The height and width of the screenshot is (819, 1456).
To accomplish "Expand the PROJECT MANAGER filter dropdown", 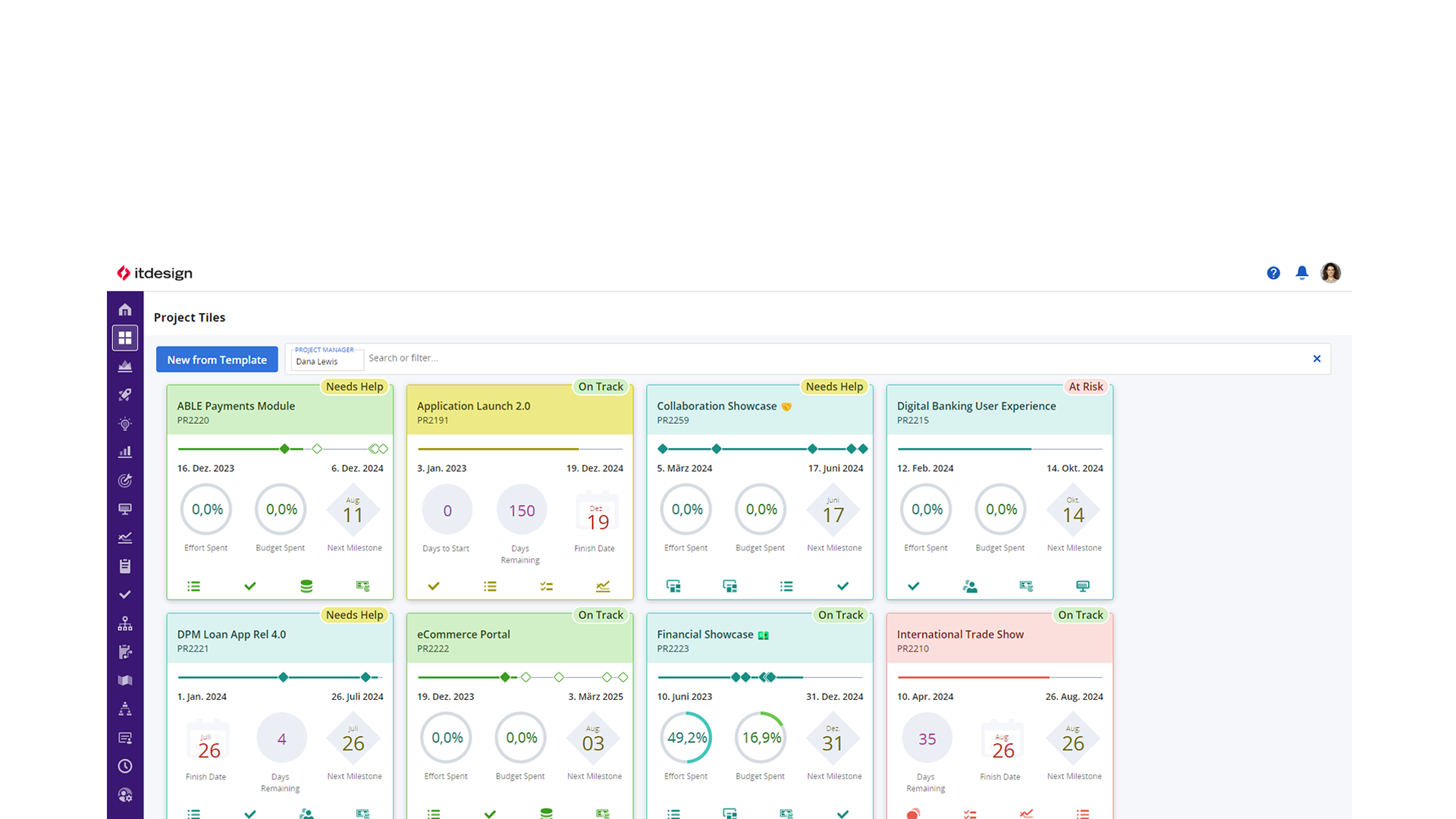I will tap(324, 358).
